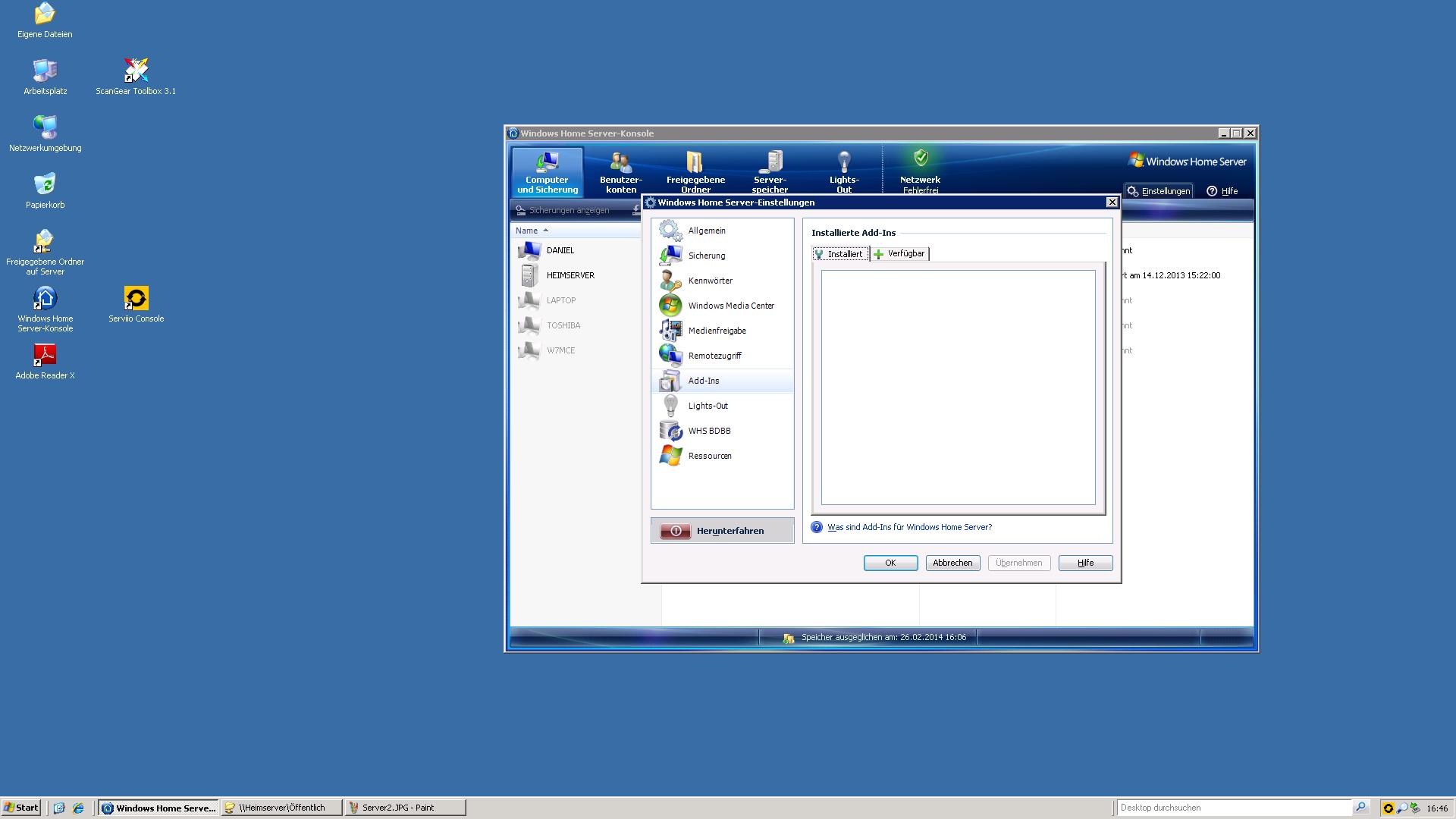
Task: Click Speicher ausgeglichen status bar entry
Action: 874,638
